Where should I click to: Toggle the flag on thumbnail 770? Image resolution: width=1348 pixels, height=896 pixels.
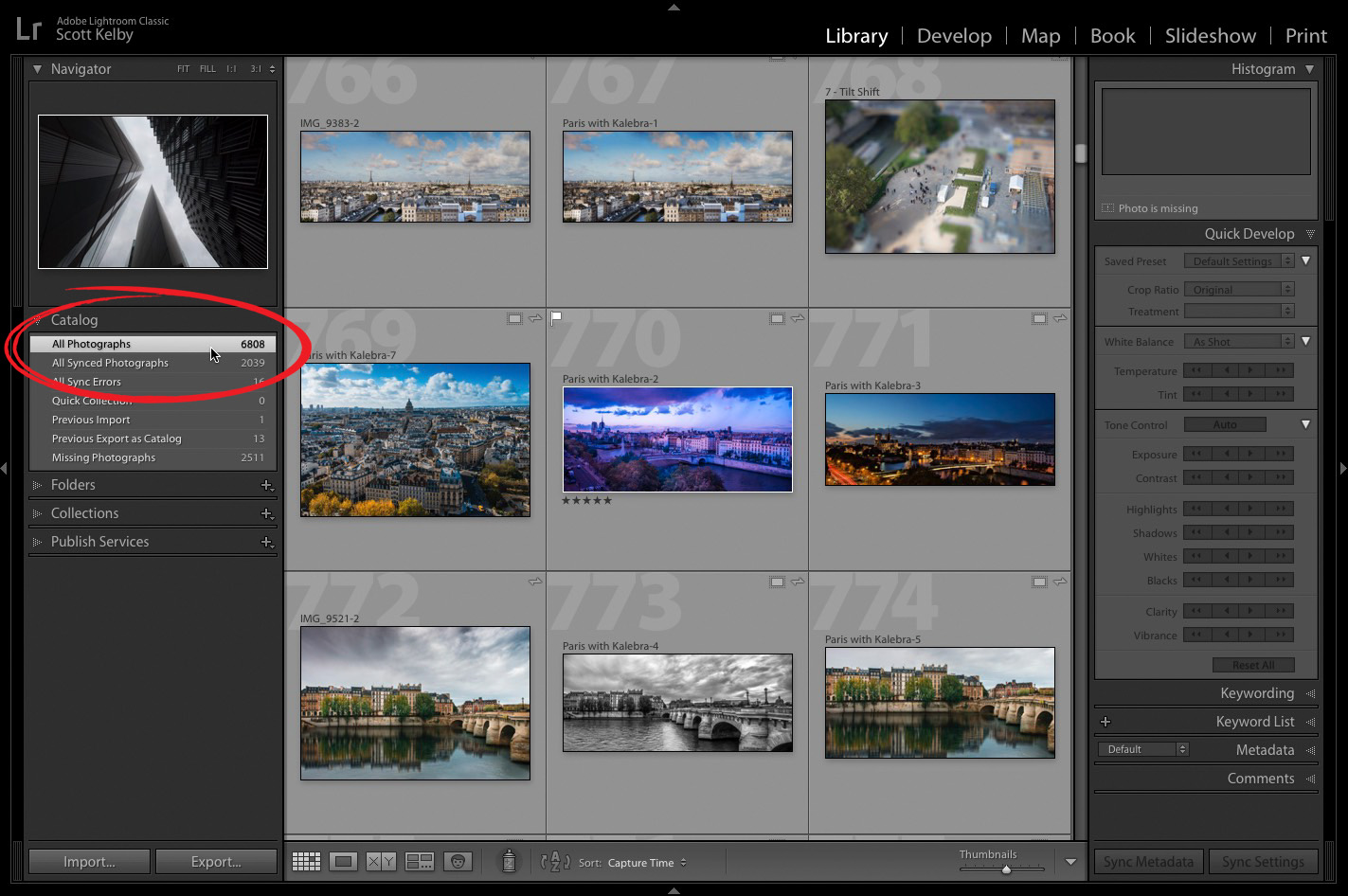(556, 319)
